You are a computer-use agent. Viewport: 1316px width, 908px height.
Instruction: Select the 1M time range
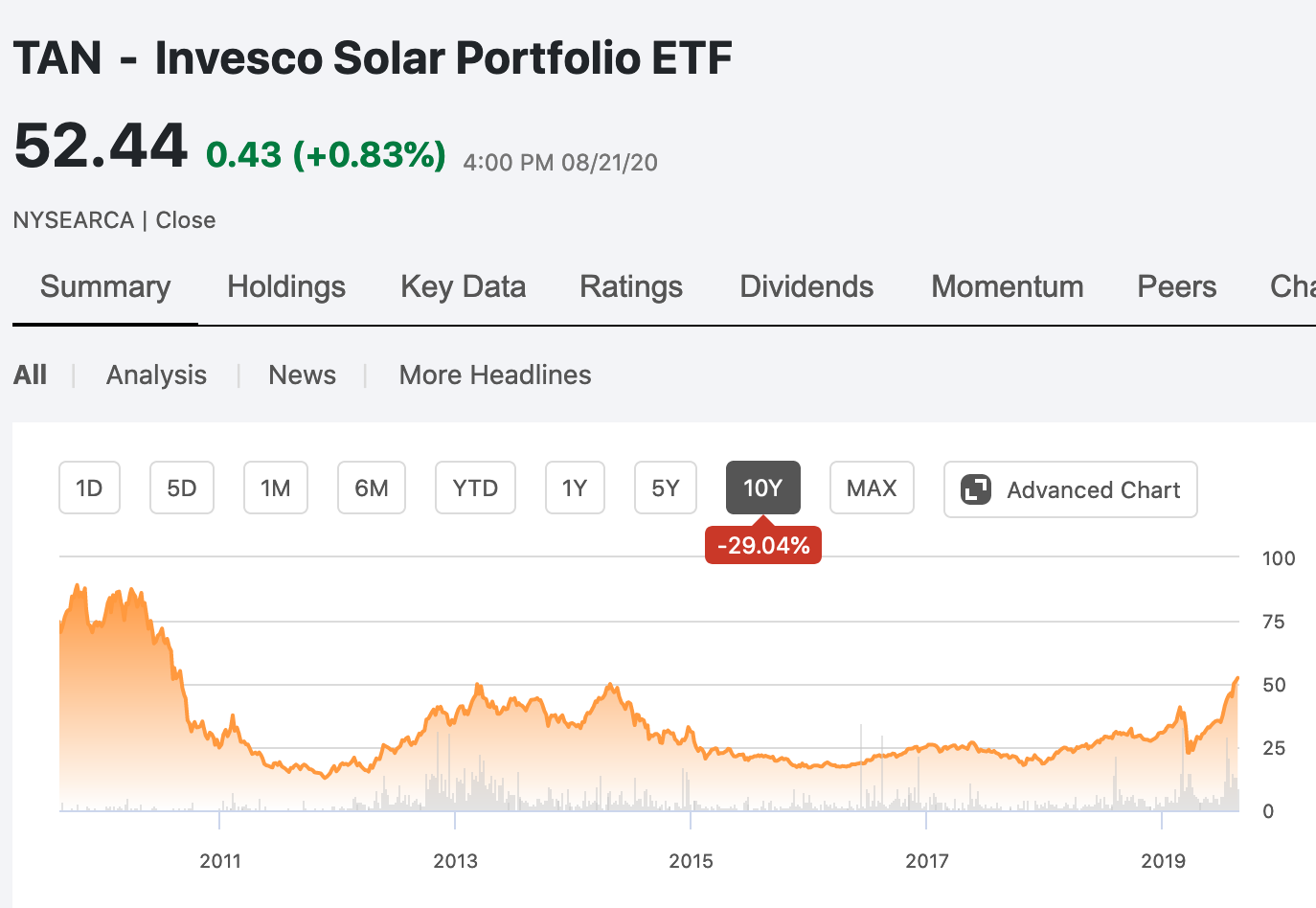[x=276, y=488]
